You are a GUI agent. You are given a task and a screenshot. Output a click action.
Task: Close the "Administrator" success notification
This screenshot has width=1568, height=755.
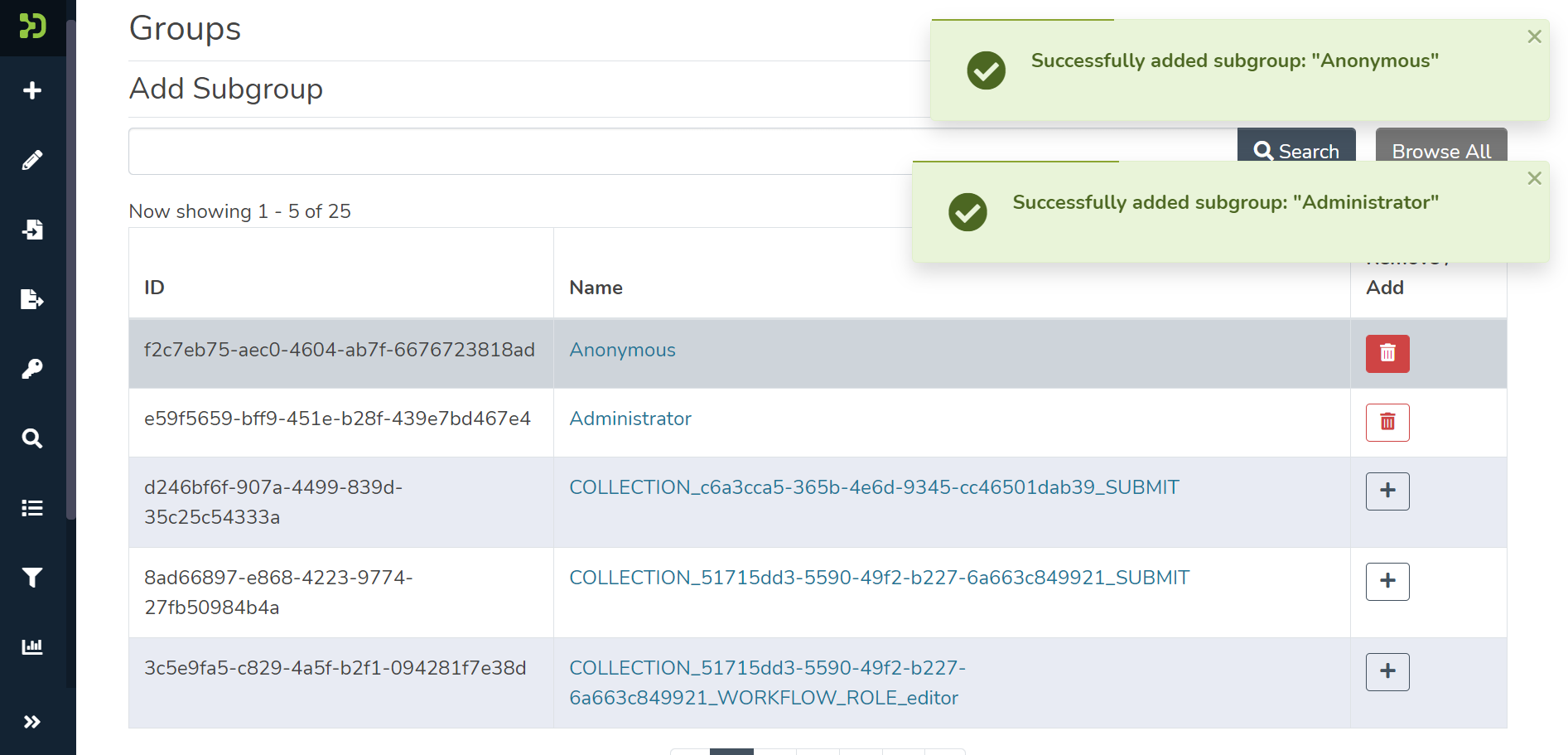click(1534, 178)
